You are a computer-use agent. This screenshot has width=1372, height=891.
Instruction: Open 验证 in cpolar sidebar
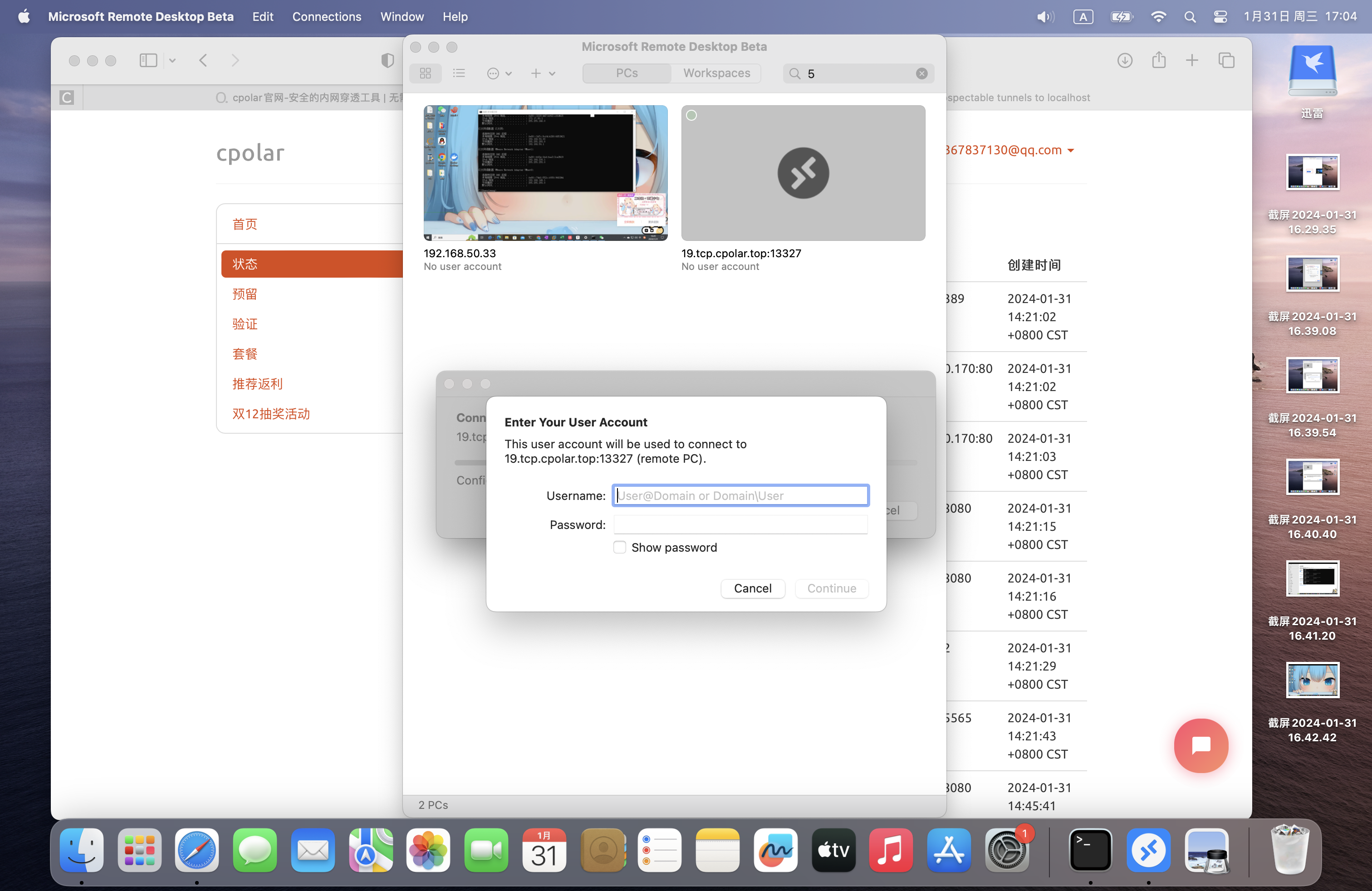click(245, 324)
